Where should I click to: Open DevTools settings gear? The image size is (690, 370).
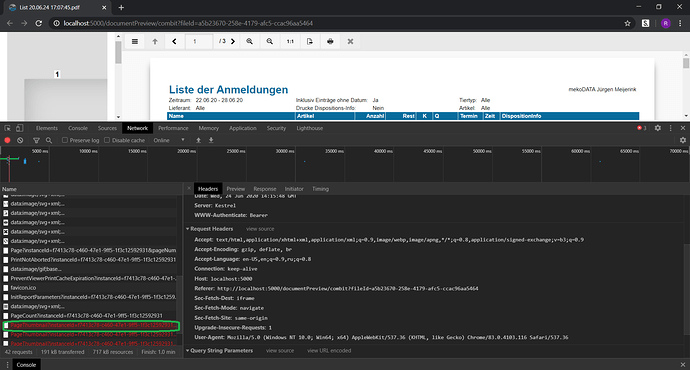tap(657, 128)
